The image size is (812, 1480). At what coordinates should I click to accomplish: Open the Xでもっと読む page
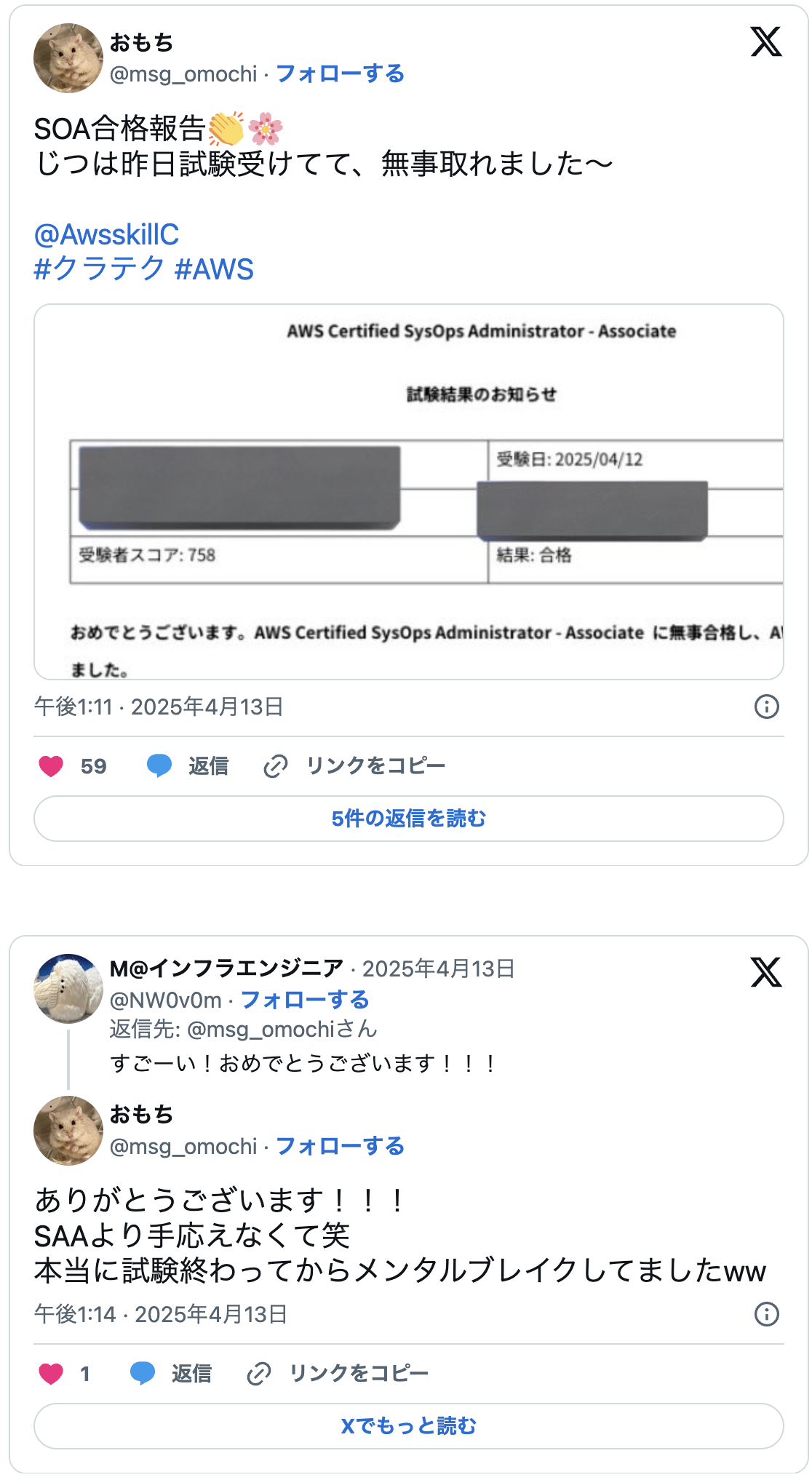[410, 1426]
